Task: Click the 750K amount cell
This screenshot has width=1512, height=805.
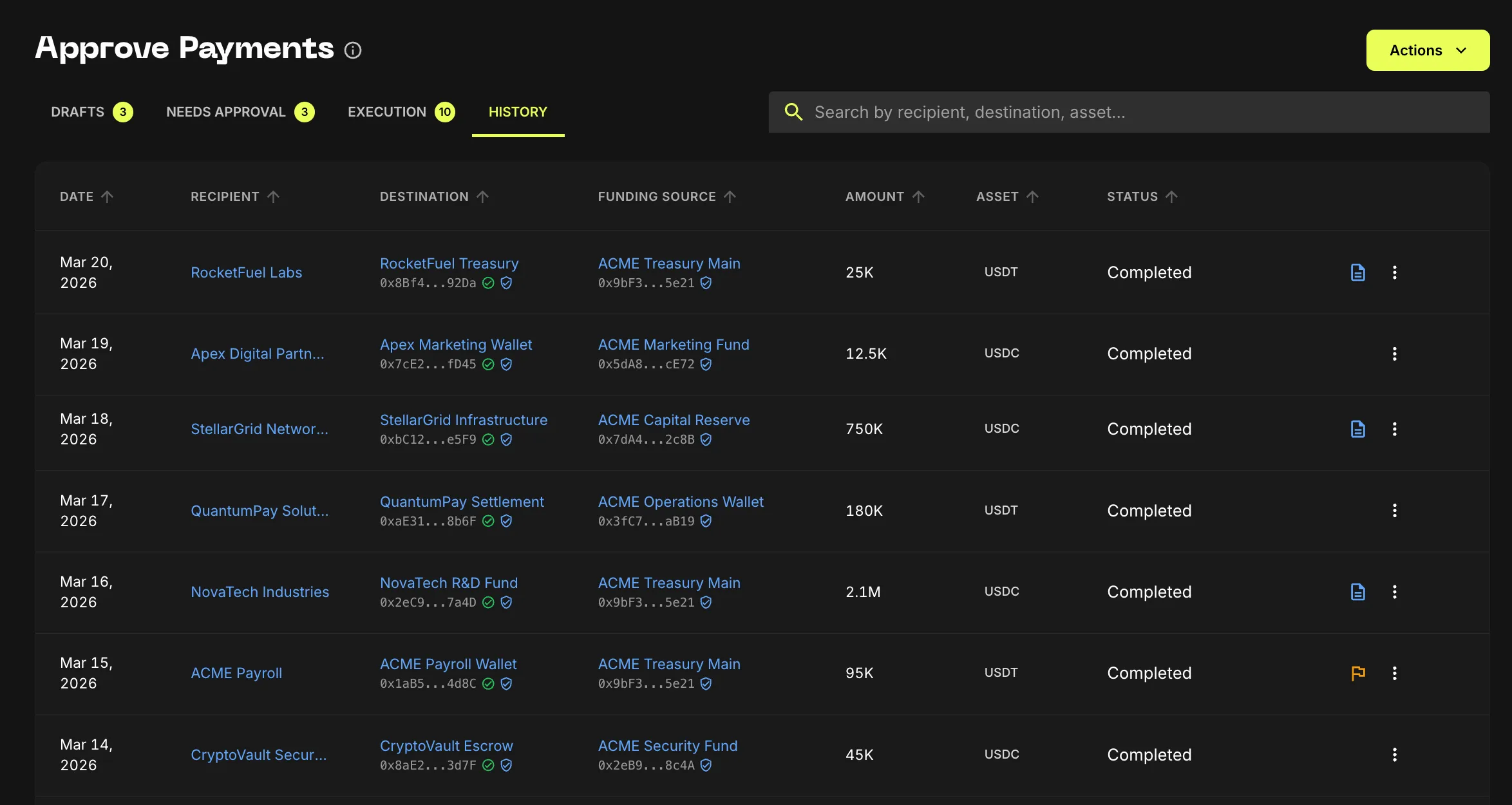Action: (x=864, y=429)
